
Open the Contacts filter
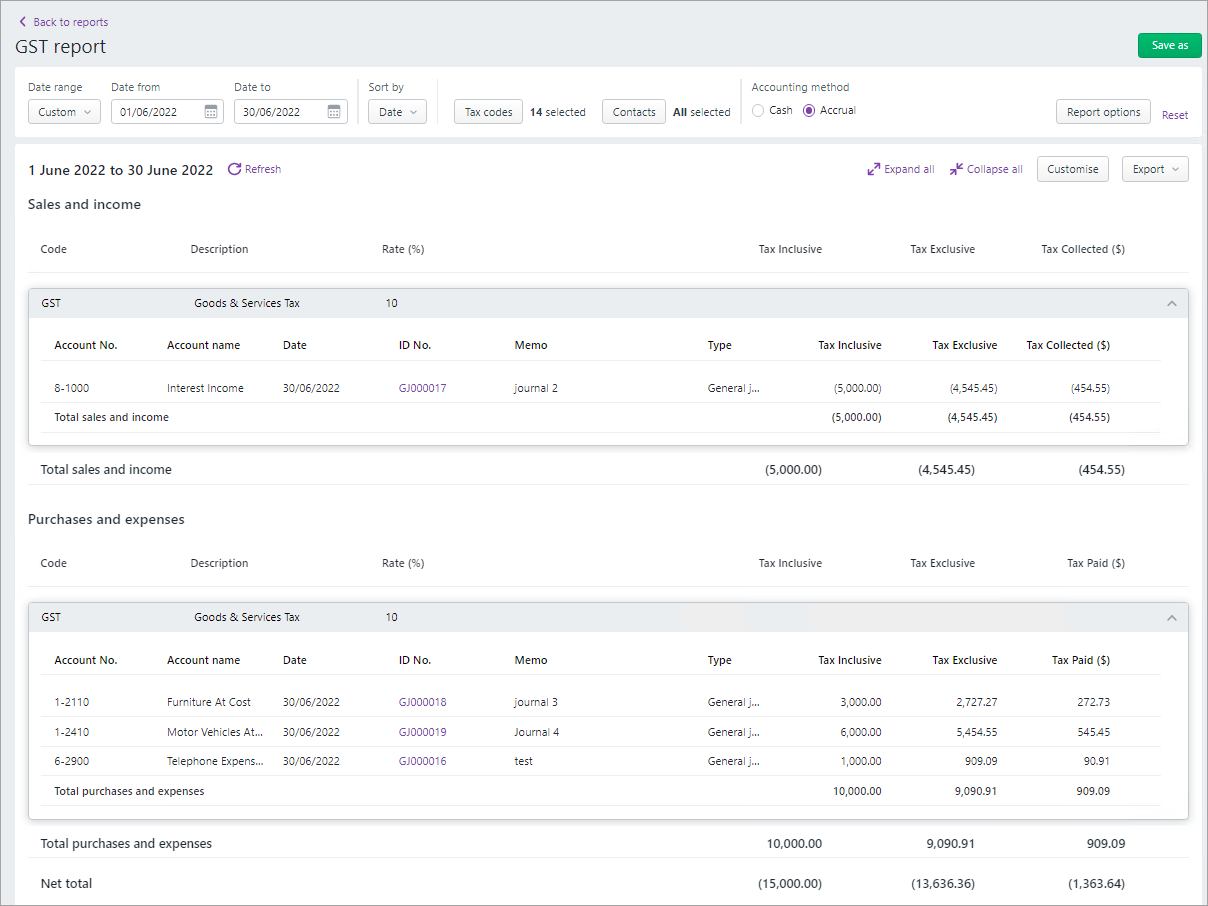tap(634, 112)
